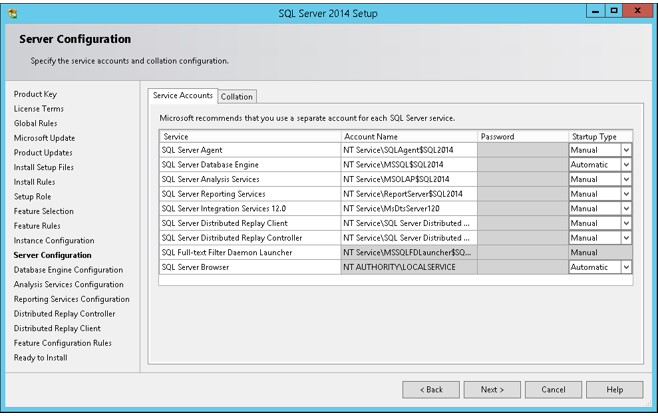Viewport: 658px width, 416px height.
Task: Switch to the Collation tab
Action: [x=237, y=97]
